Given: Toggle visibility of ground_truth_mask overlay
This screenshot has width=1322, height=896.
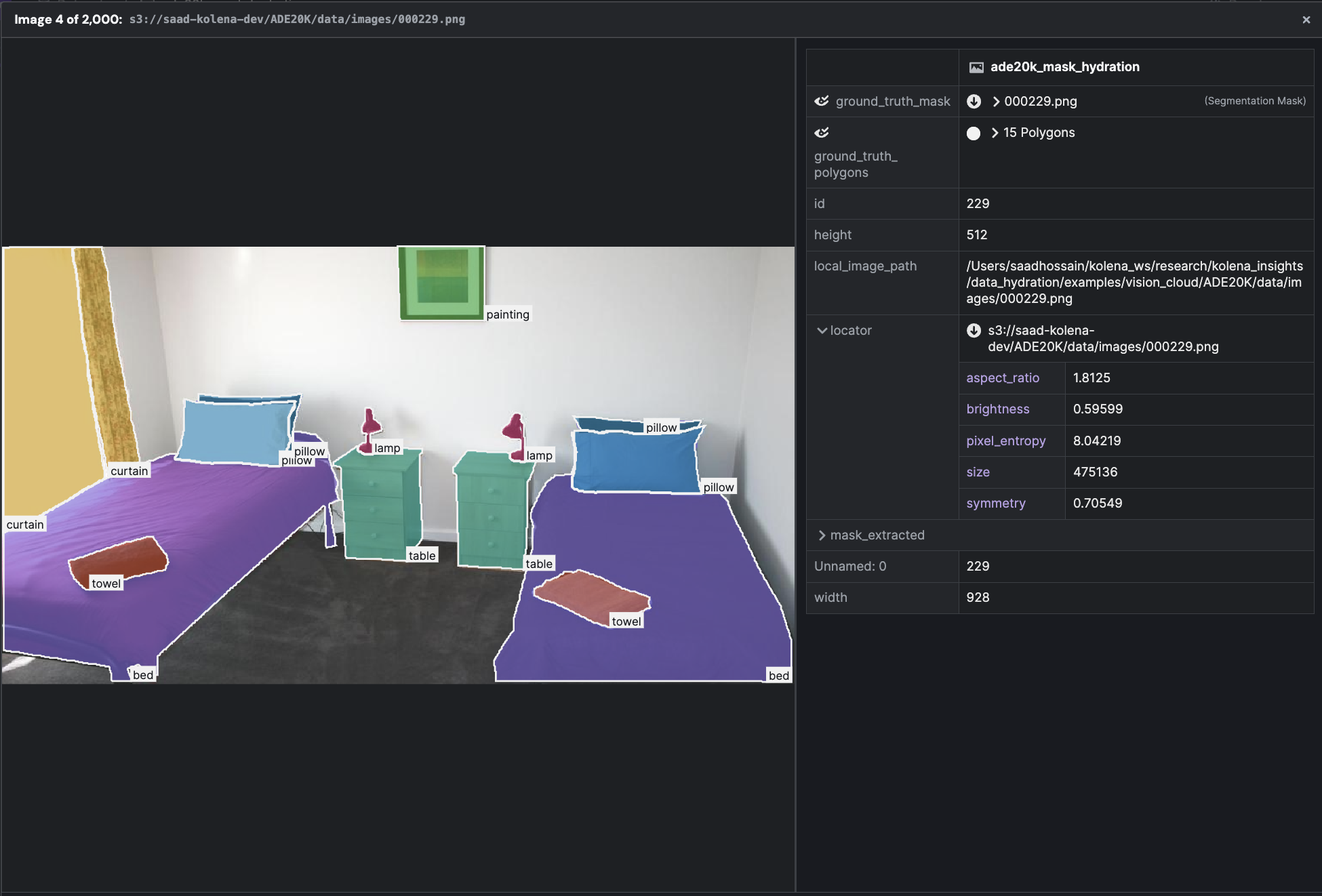Looking at the screenshot, I should [x=822, y=101].
